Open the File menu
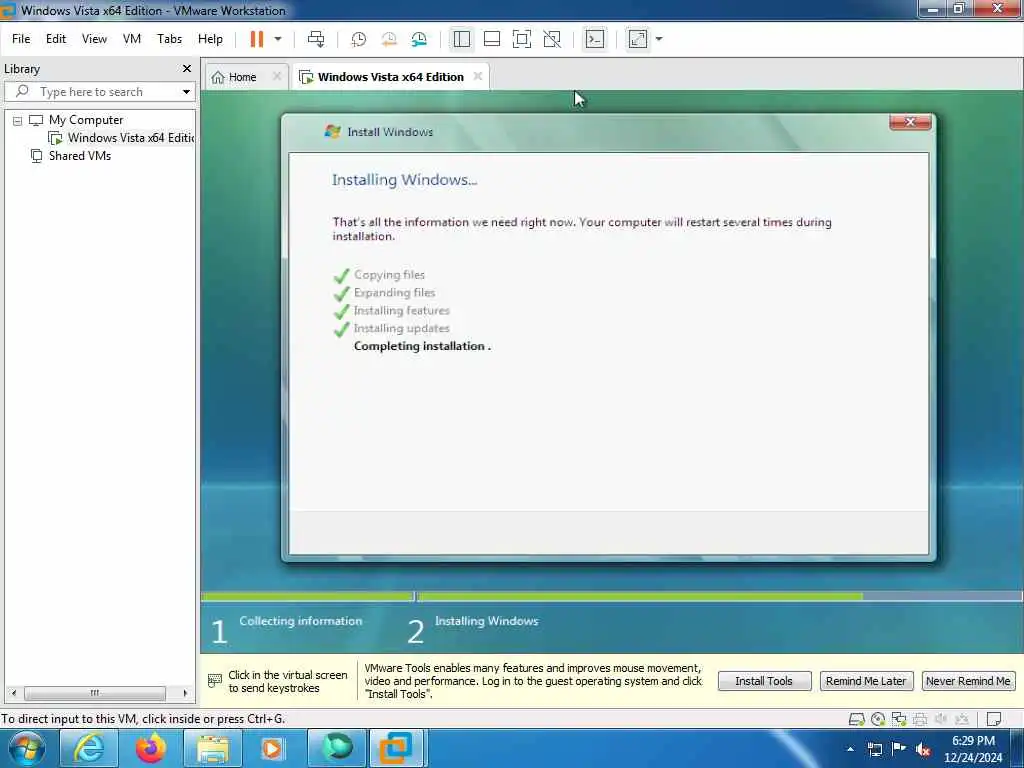The image size is (1024, 768). [x=21, y=39]
